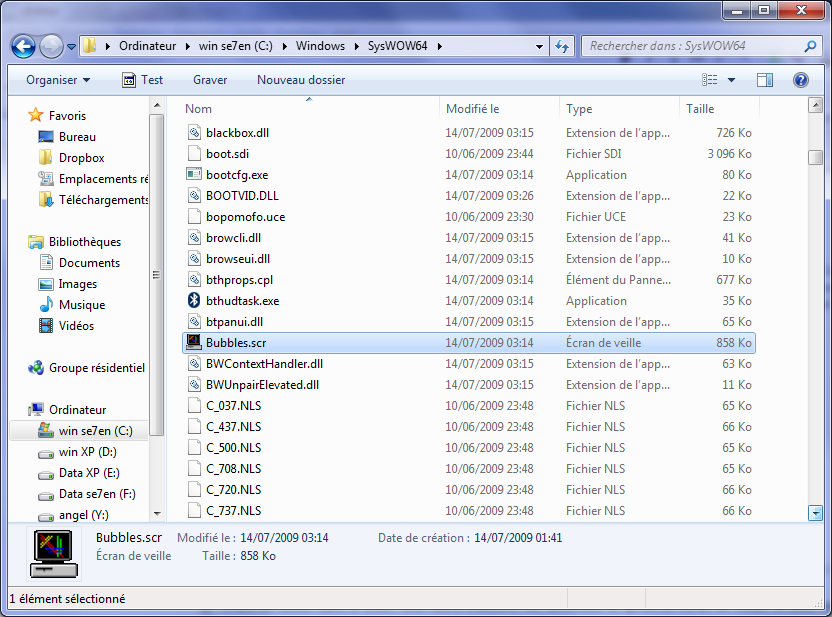Click the file list scrollbar down arrow
The width and height of the screenshot is (832, 617).
click(x=816, y=512)
